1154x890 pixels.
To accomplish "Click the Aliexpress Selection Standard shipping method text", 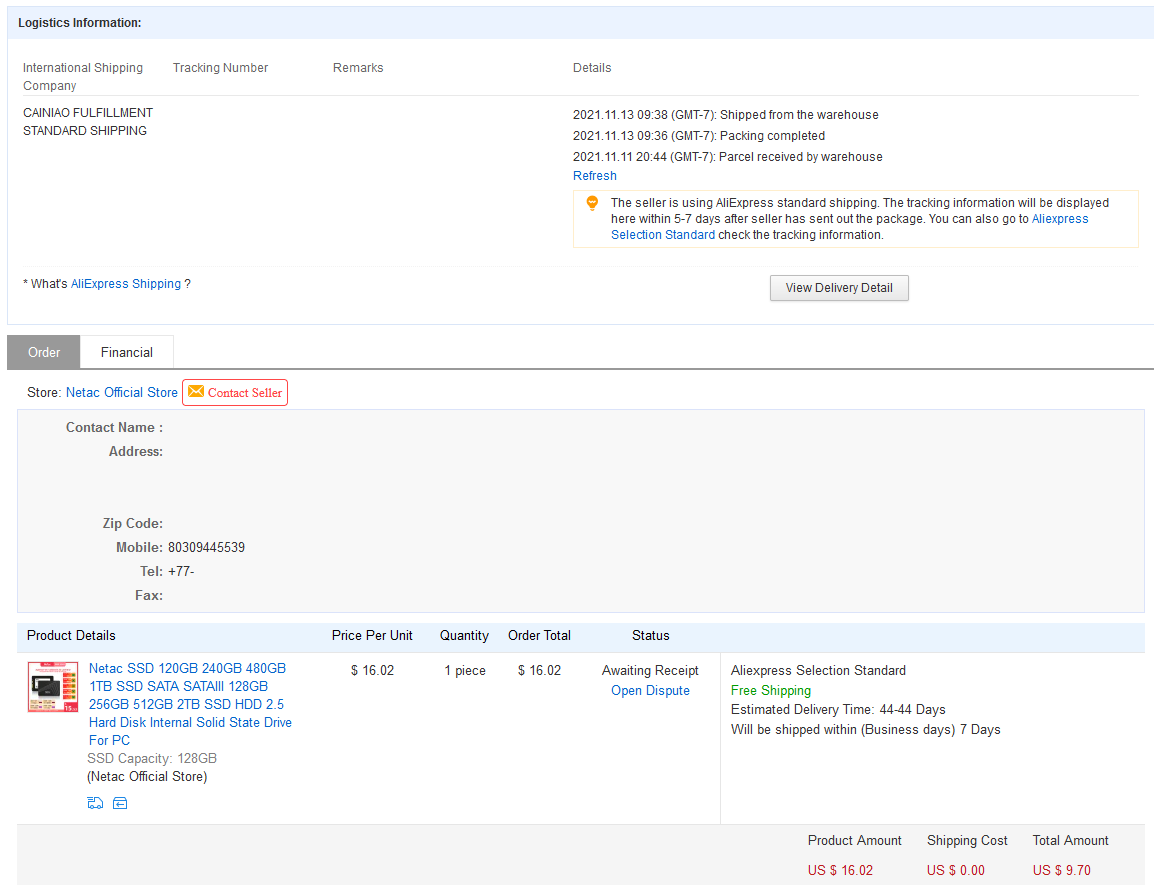I will coord(818,671).
